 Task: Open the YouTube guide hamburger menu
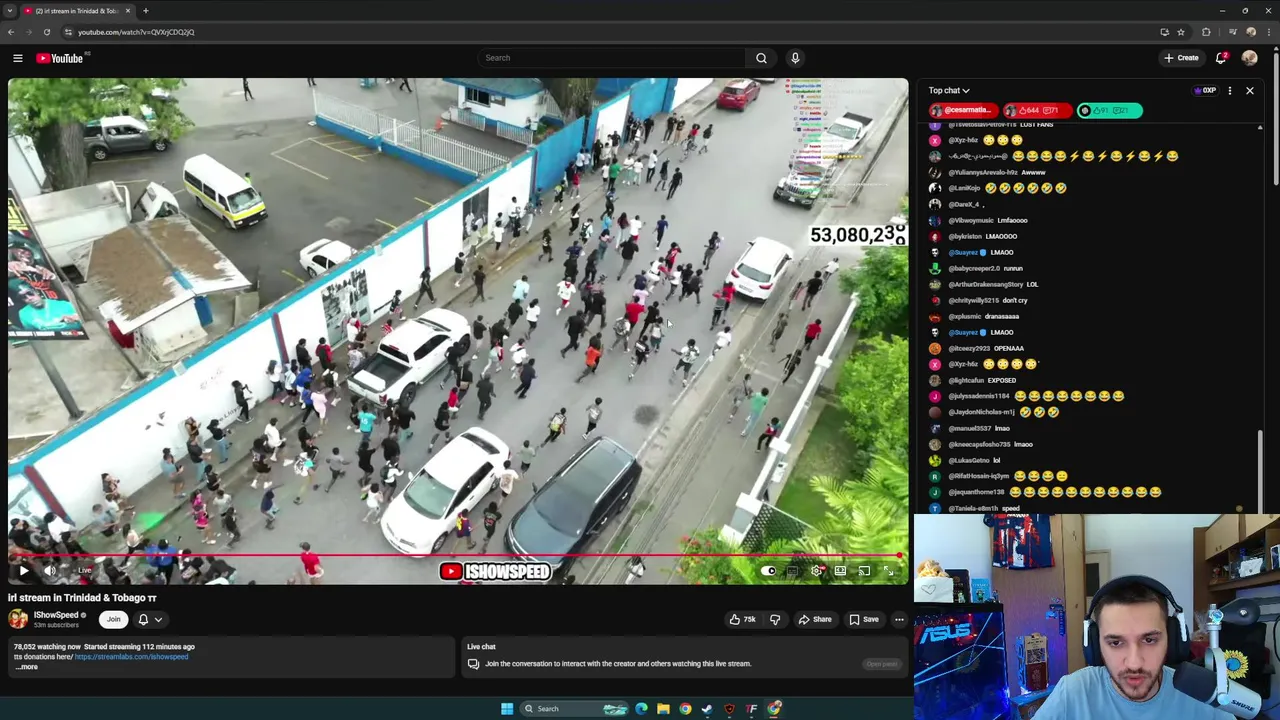coord(17,58)
